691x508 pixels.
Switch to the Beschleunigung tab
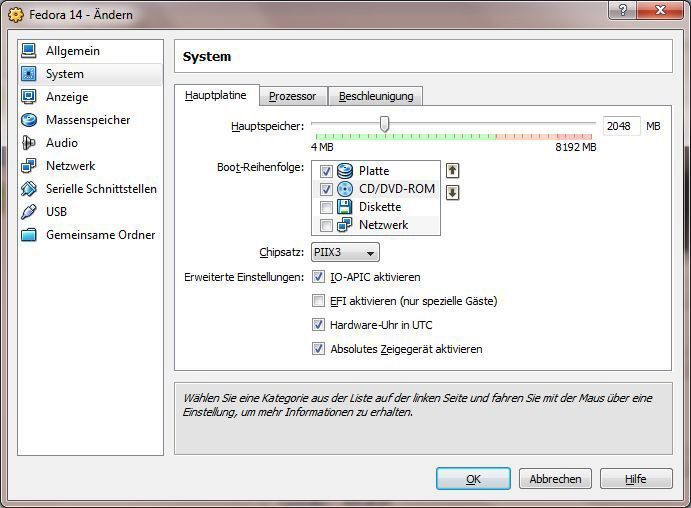376,96
